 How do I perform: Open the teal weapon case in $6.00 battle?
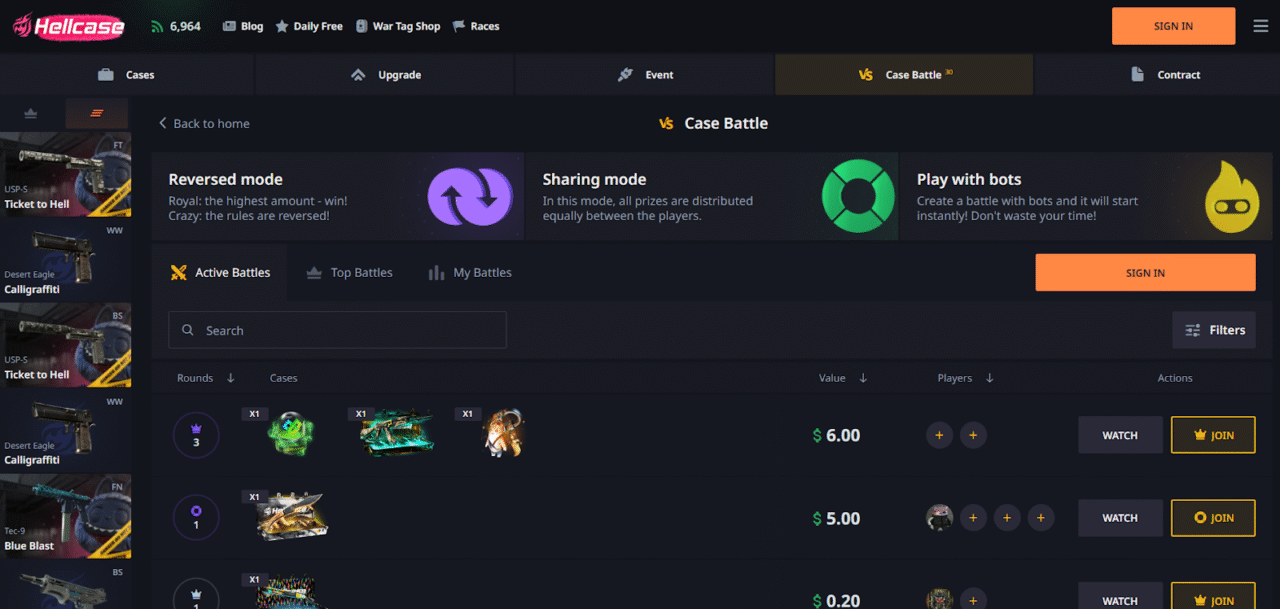pyautogui.click(x=398, y=432)
